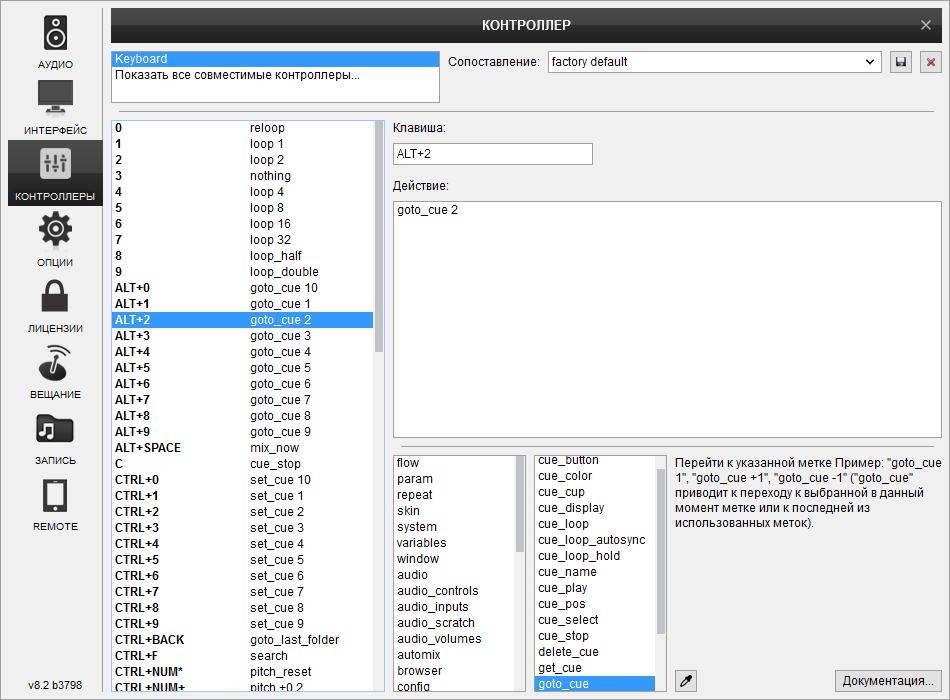The height and width of the screenshot is (700, 950).
Task: Open the Options gear section
Action: pyautogui.click(x=55, y=238)
